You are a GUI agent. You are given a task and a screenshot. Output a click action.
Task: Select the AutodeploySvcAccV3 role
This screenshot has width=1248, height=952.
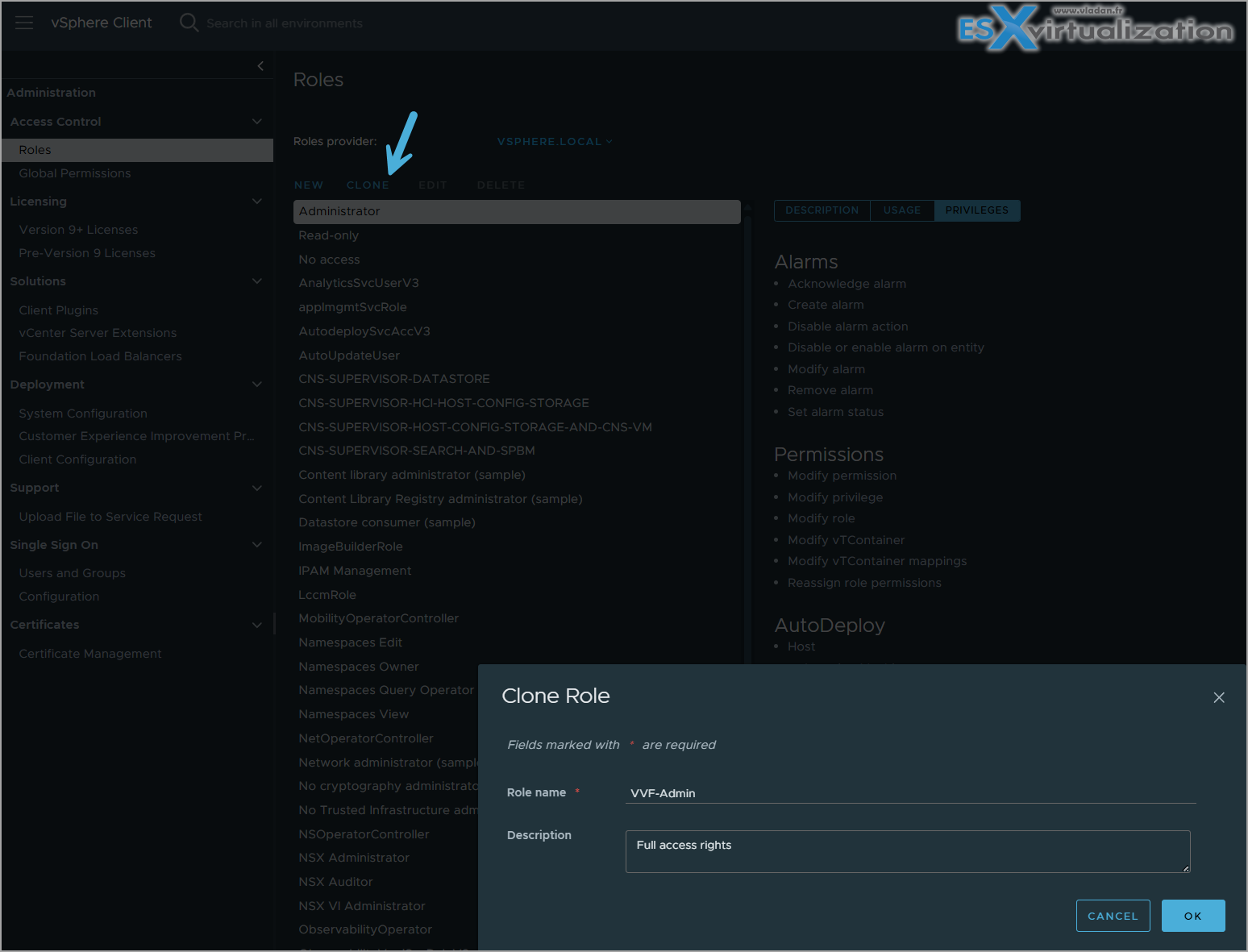click(x=364, y=331)
